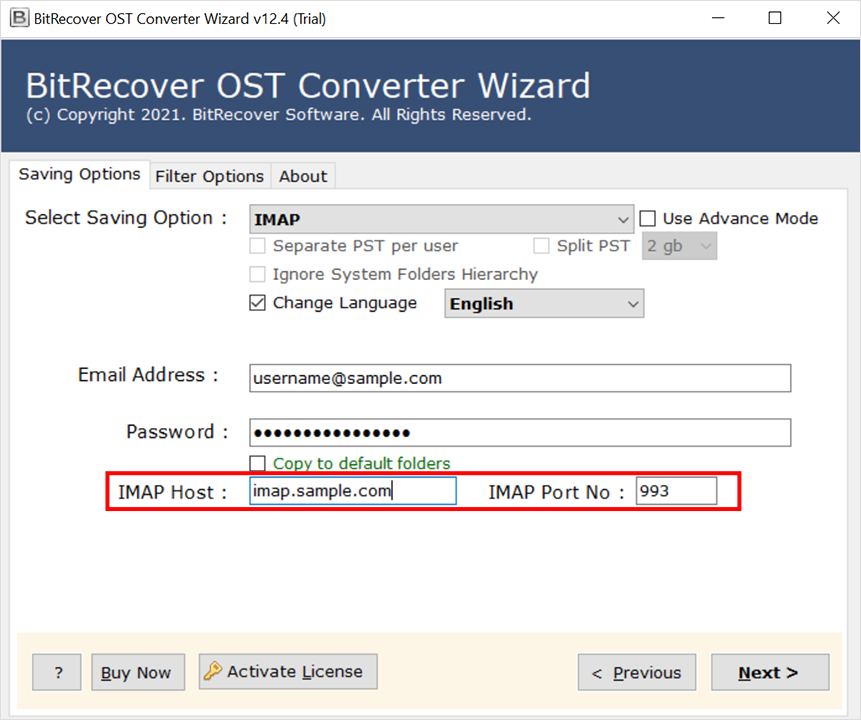Click the BitRecover app icon in title bar
This screenshot has height=720, width=861.
19,18
